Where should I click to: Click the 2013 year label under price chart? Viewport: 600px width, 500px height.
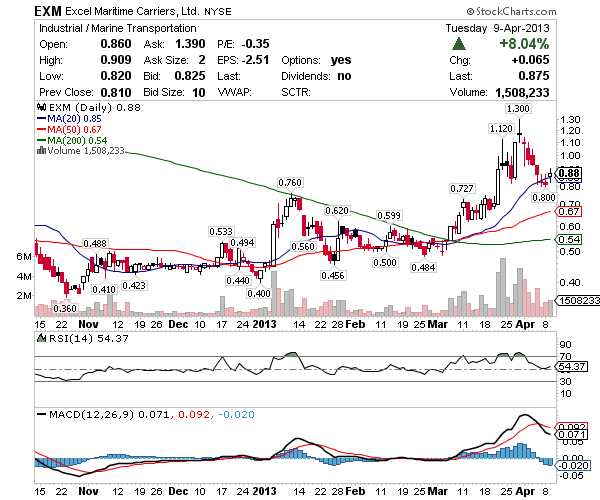[262, 324]
